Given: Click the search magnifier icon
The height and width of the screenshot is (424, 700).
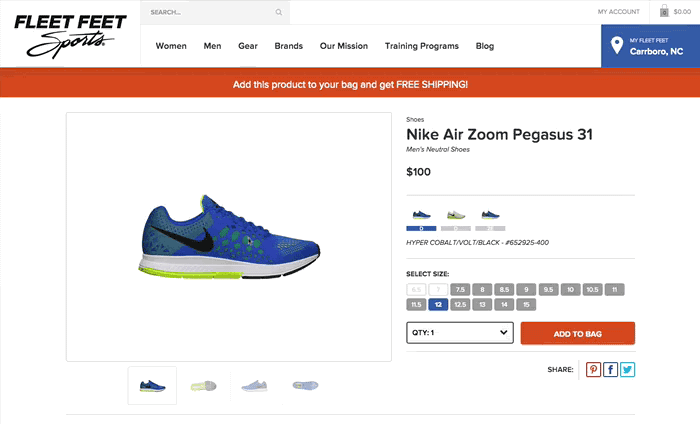Looking at the screenshot, I should 278,13.
